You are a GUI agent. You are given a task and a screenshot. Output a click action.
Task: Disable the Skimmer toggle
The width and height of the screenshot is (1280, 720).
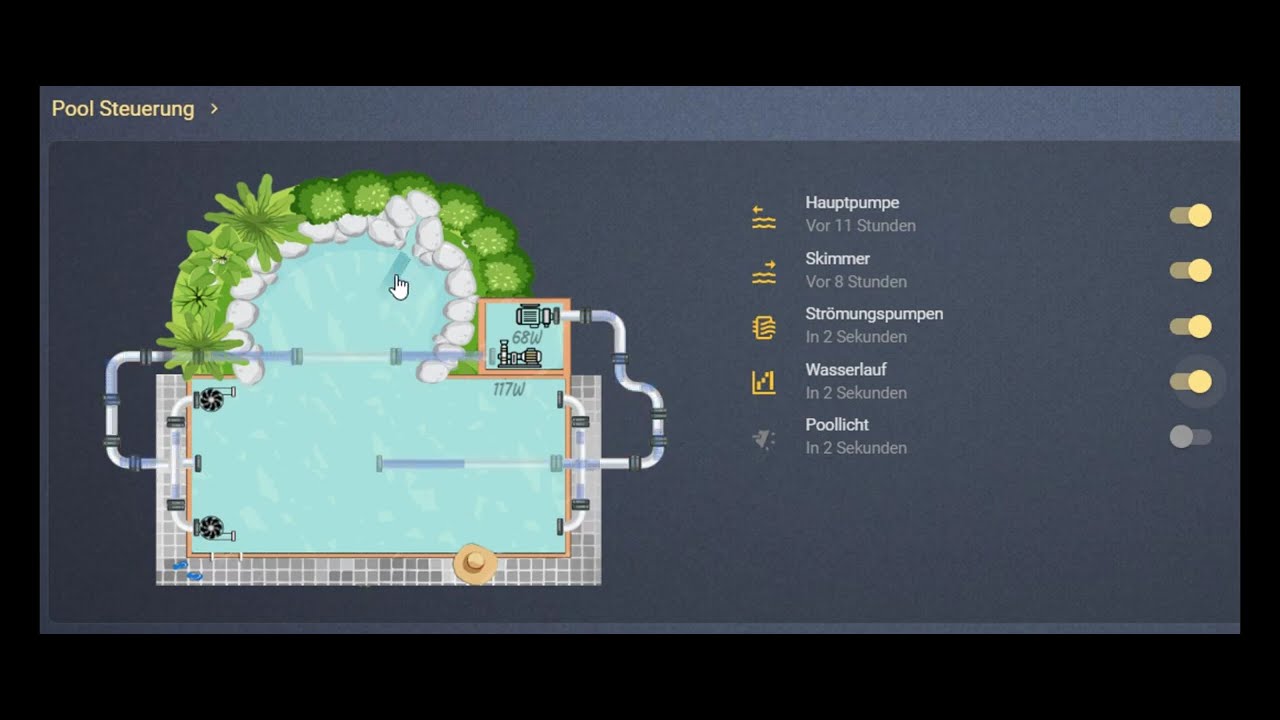click(1190, 271)
